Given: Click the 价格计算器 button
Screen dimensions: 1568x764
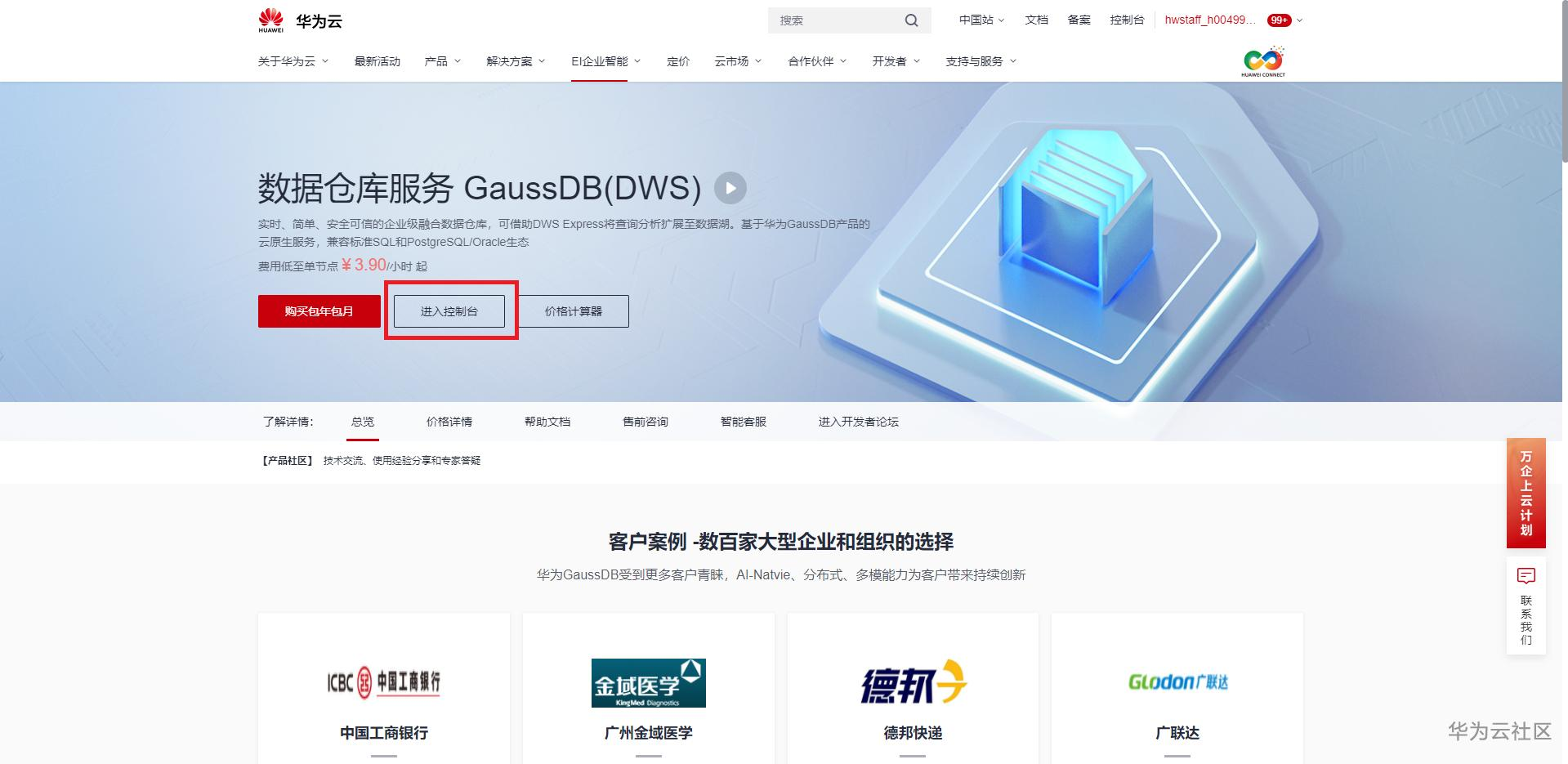Looking at the screenshot, I should (574, 311).
